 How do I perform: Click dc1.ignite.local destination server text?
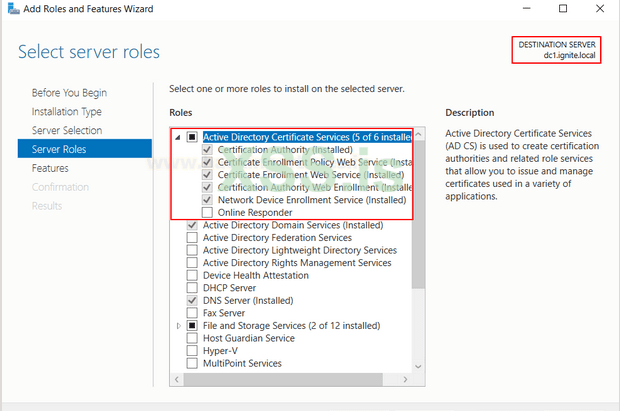pos(569,55)
